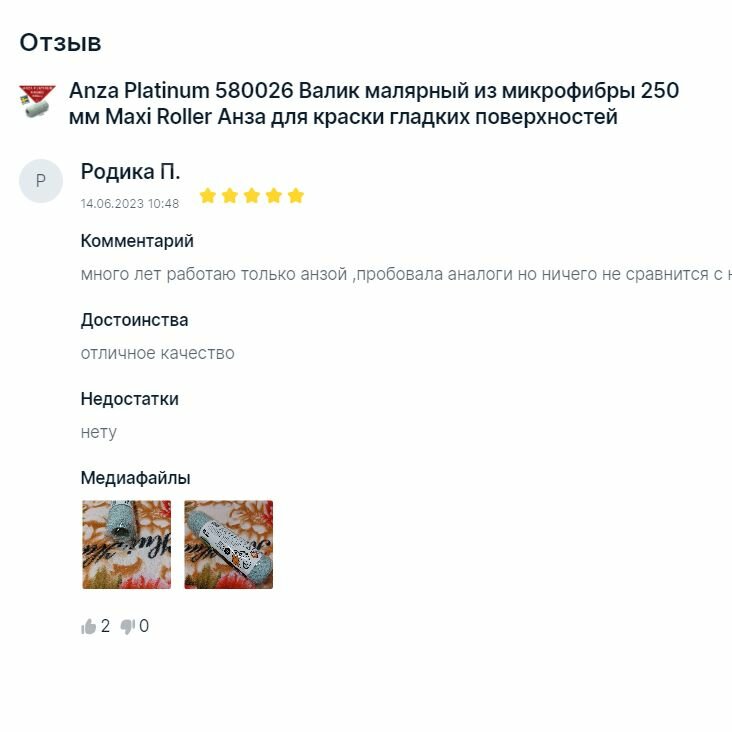This screenshot has width=732, height=732.
Task: Click the reviewer avatar with letter P
Action: click(41, 181)
